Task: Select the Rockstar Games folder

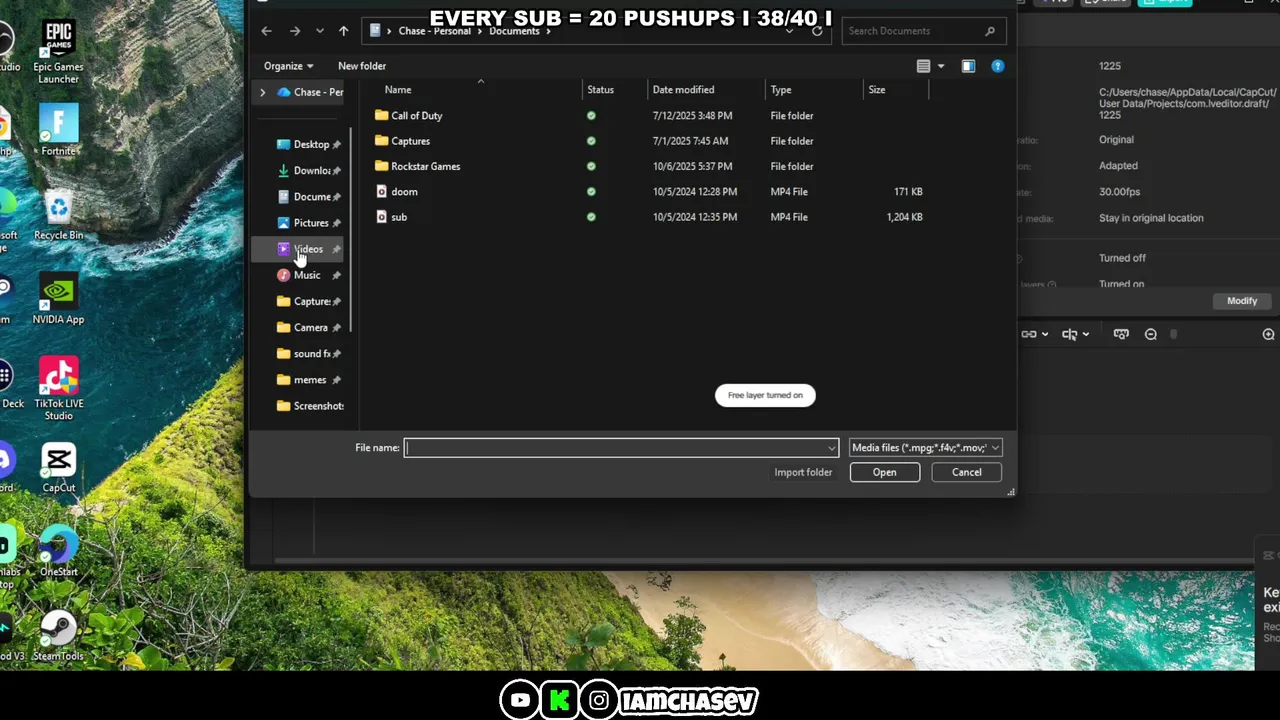Action: pos(425,166)
